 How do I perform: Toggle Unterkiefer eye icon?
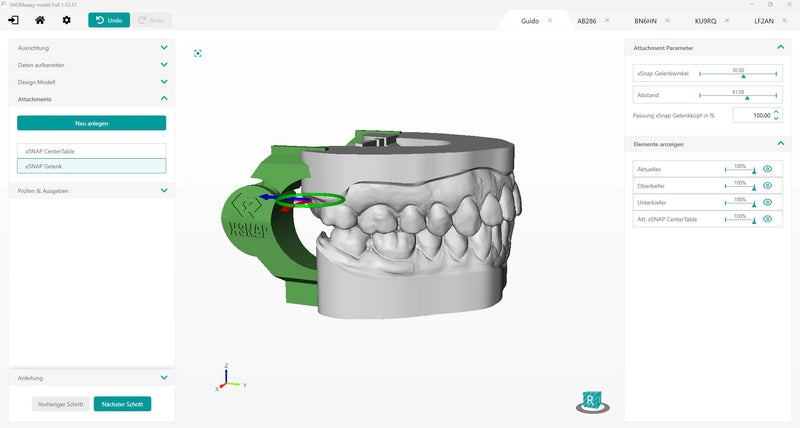coord(767,203)
